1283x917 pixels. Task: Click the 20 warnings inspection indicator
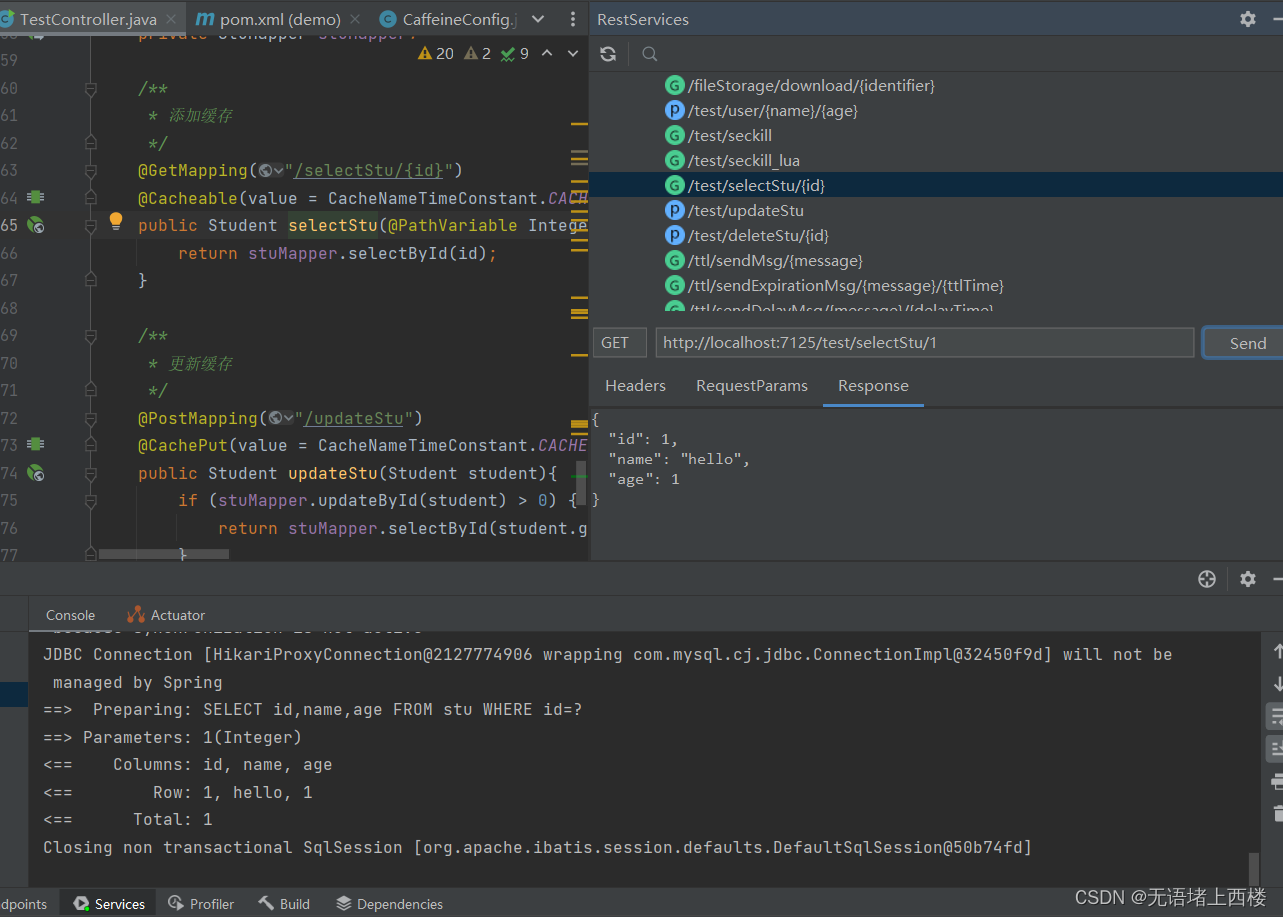click(x=435, y=53)
